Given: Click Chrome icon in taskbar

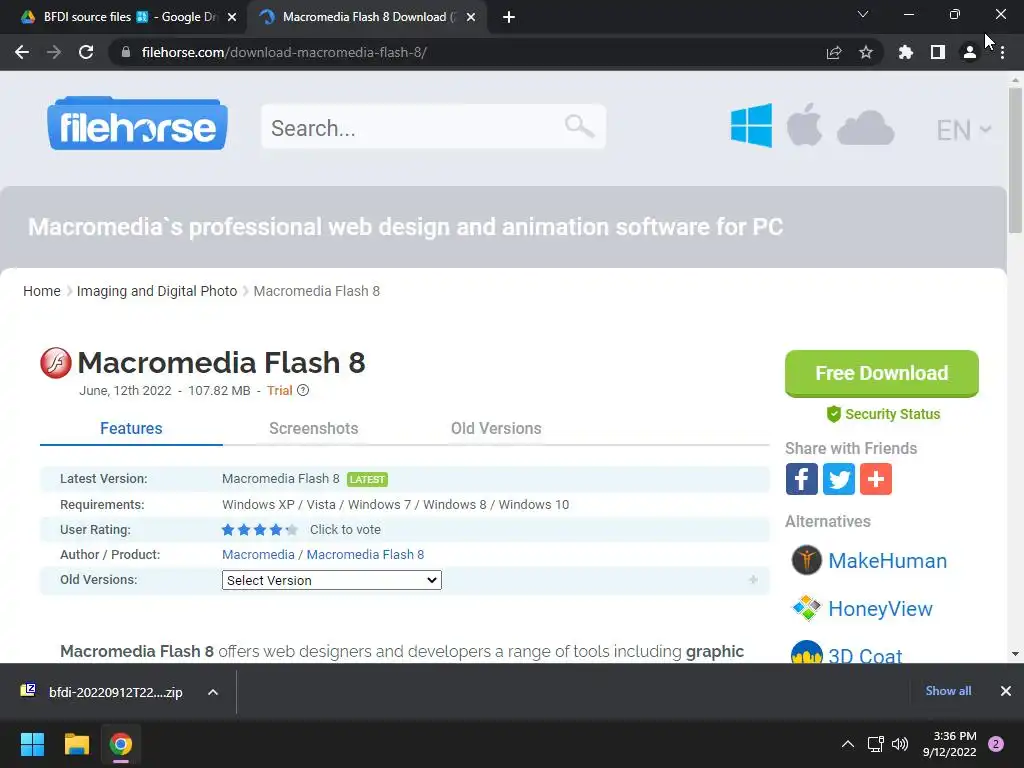Looking at the screenshot, I should tap(121, 744).
